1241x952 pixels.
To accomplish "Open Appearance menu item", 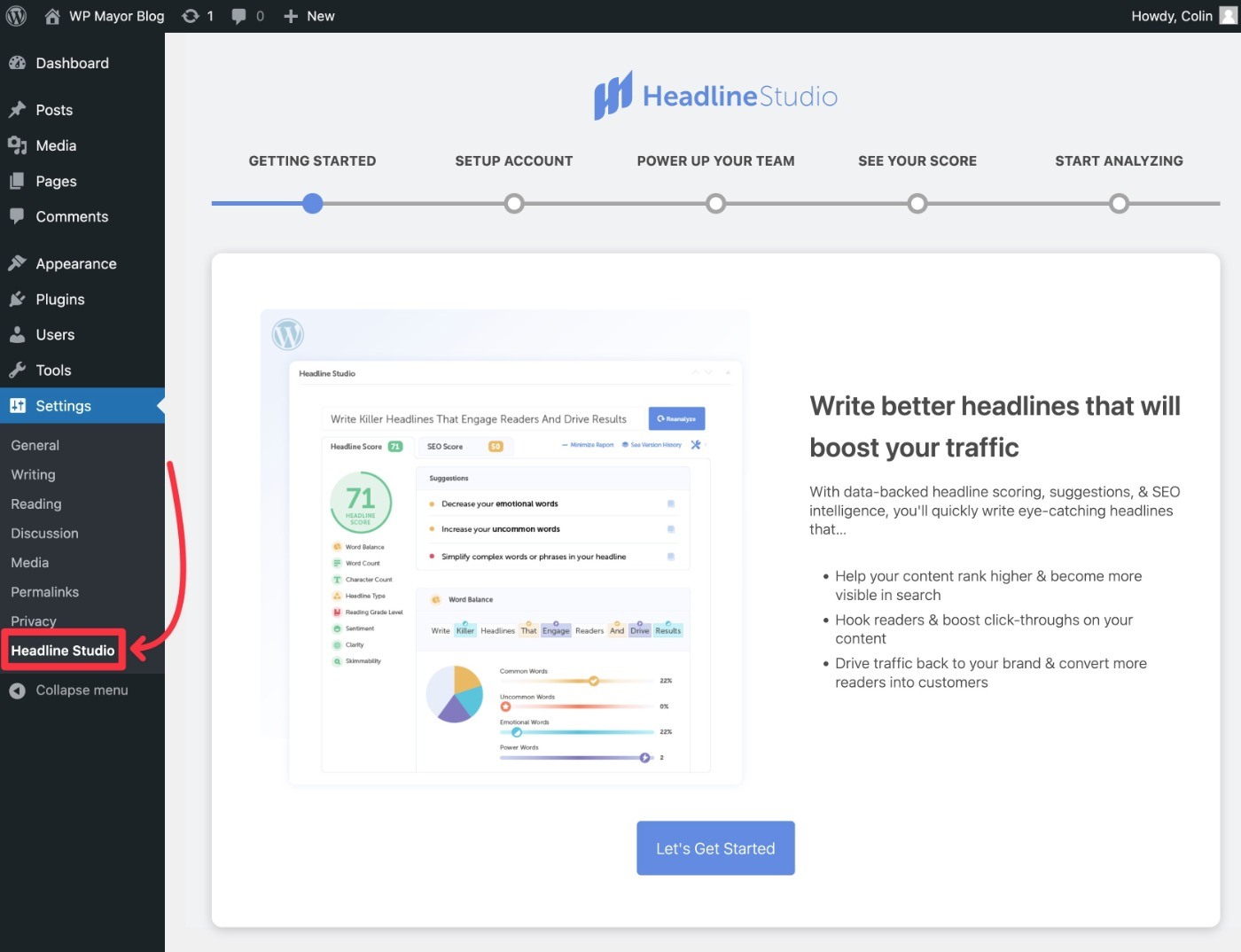I will (x=82, y=263).
